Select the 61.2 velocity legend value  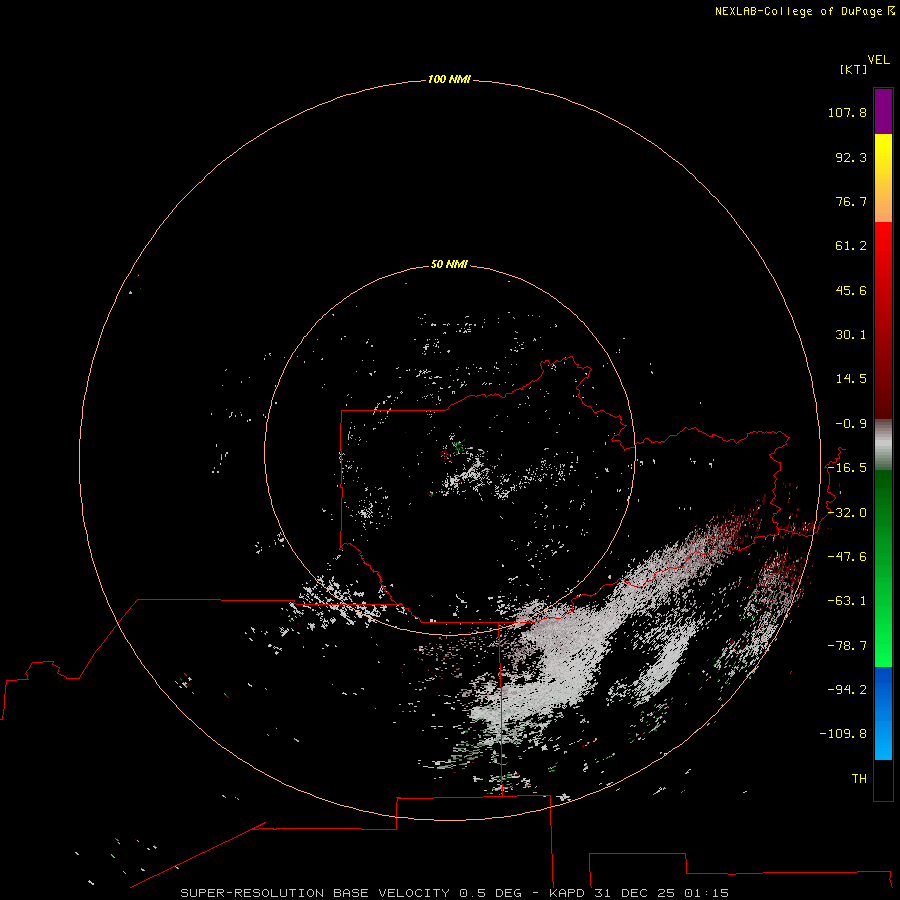point(851,246)
